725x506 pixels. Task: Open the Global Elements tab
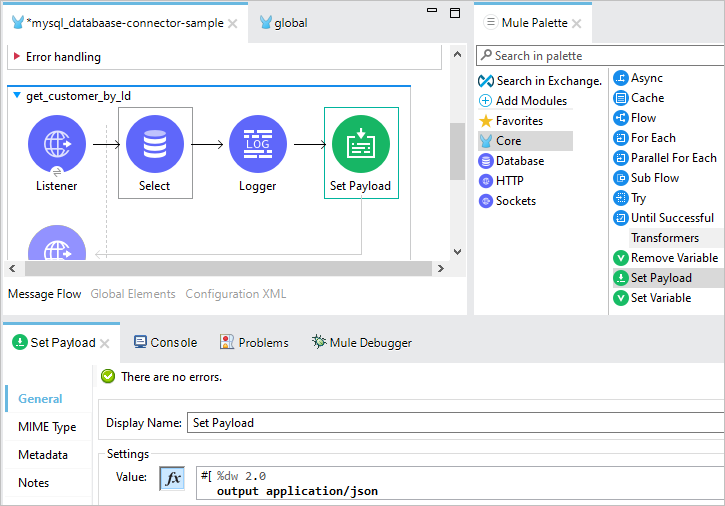click(133, 294)
